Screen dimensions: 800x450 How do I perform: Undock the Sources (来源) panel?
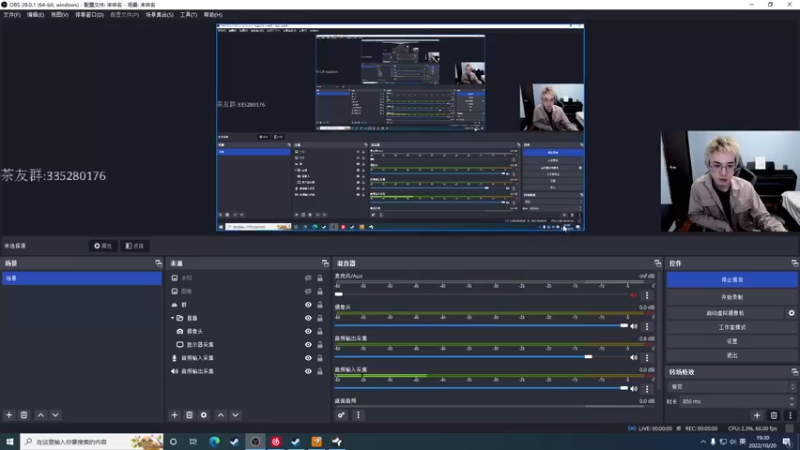[x=325, y=263]
